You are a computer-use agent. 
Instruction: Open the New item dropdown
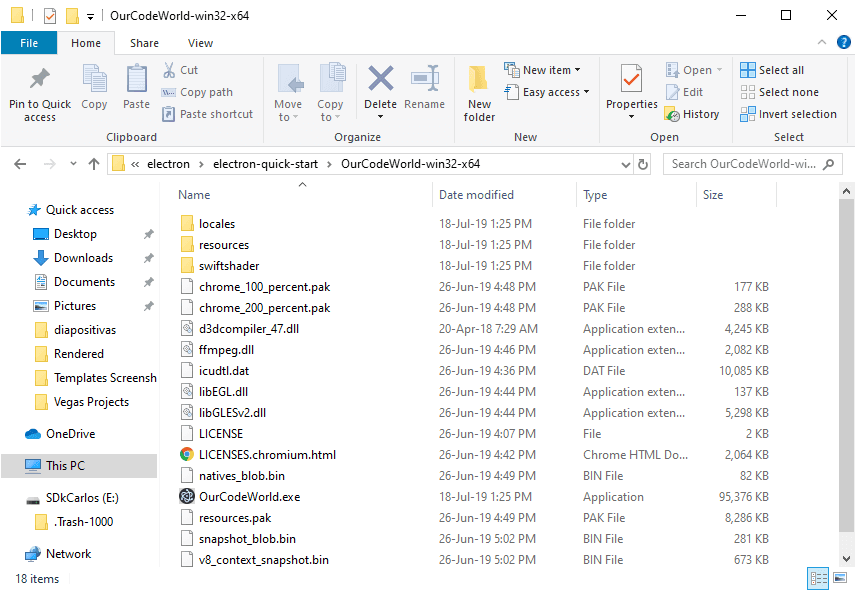tap(543, 70)
